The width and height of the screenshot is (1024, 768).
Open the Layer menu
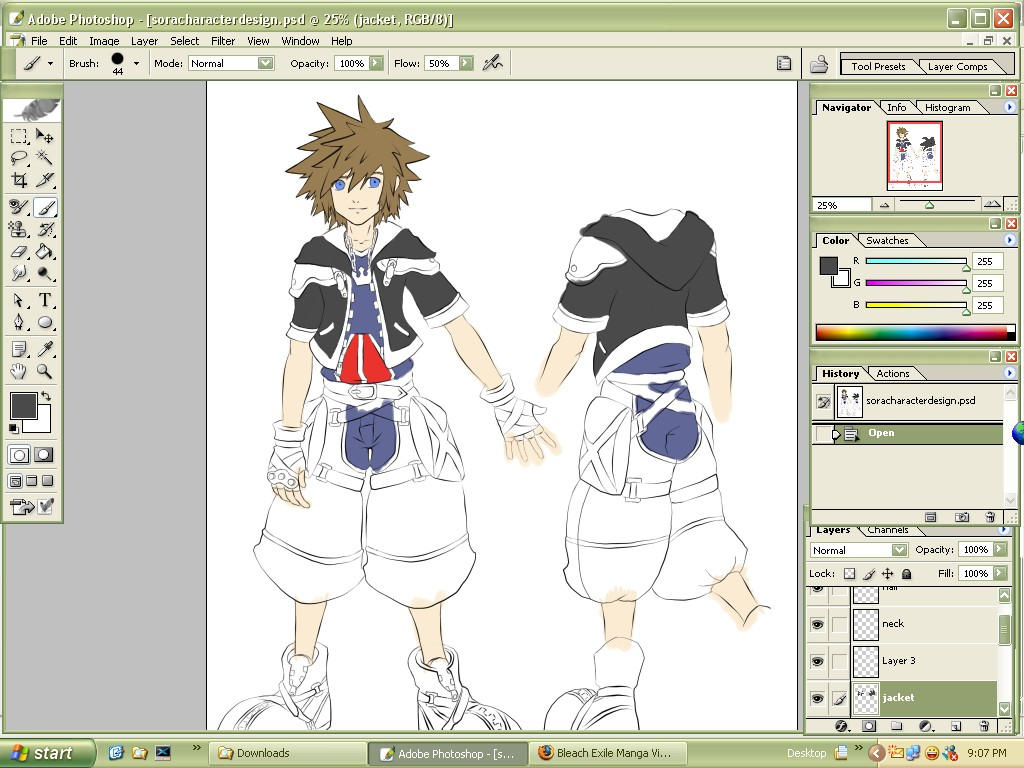[x=144, y=40]
